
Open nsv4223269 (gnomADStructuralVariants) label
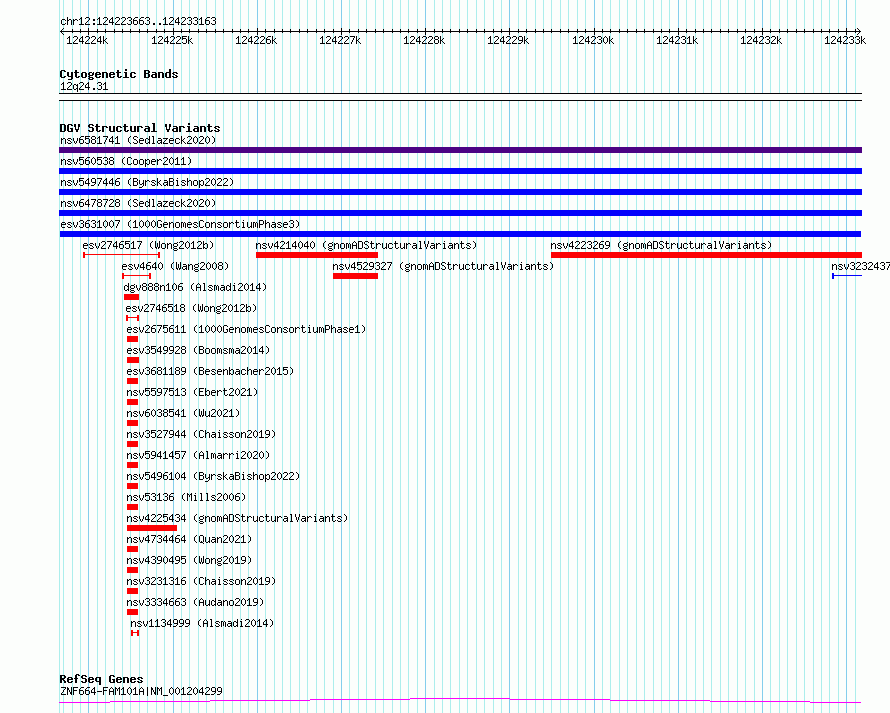661,245
